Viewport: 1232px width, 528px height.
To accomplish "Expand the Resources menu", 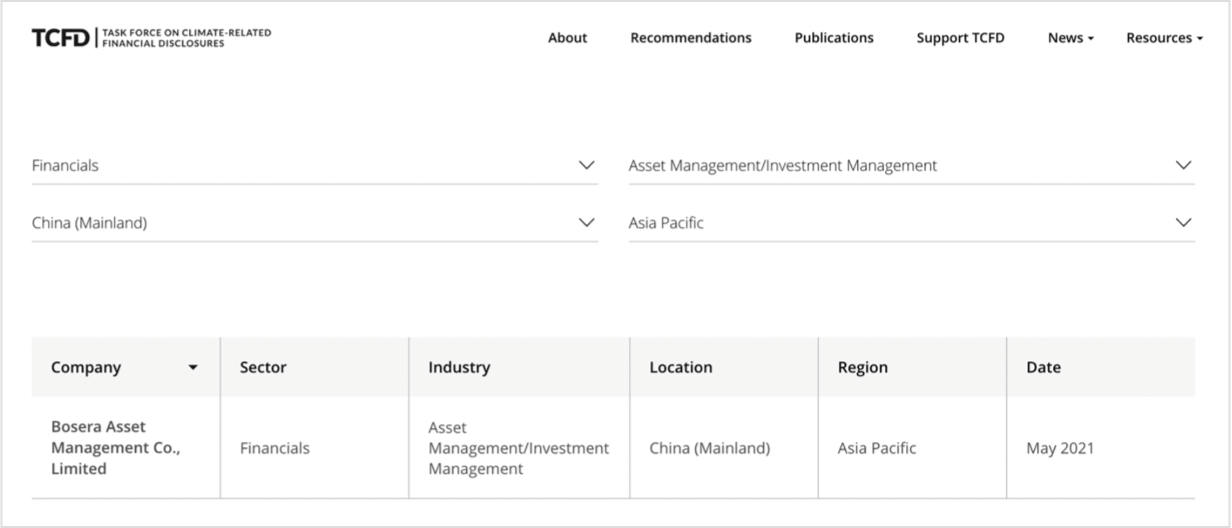I will (1164, 38).
